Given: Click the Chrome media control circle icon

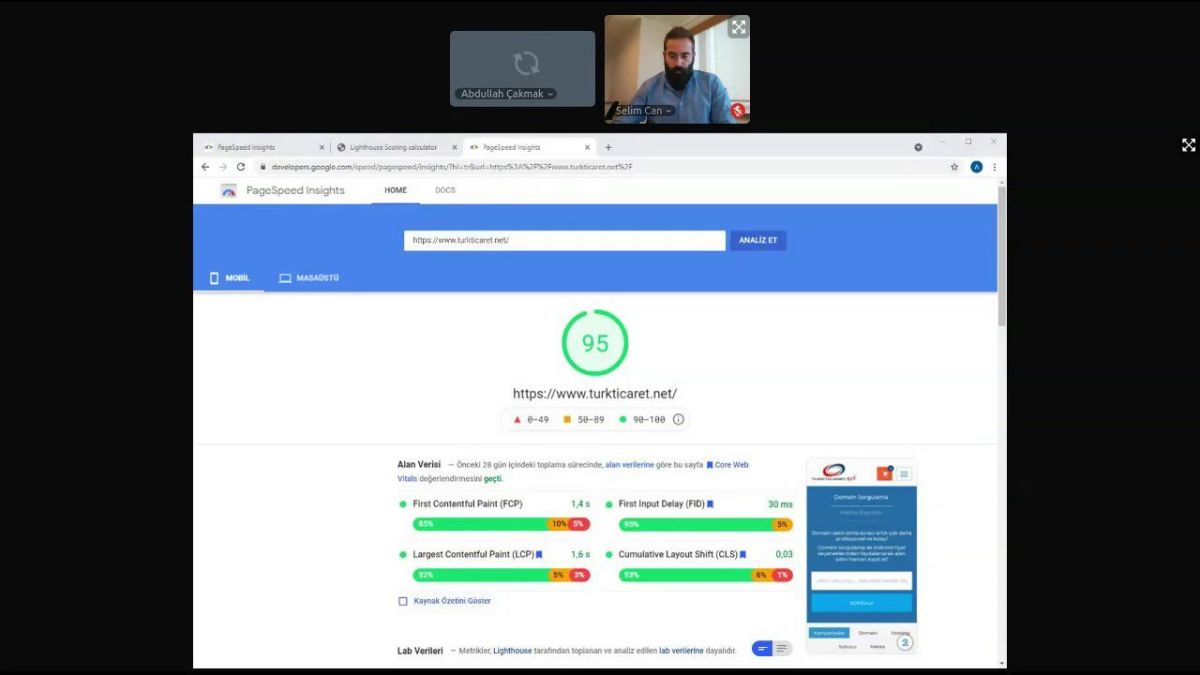Looking at the screenshot, I should [x=918, y=147].
